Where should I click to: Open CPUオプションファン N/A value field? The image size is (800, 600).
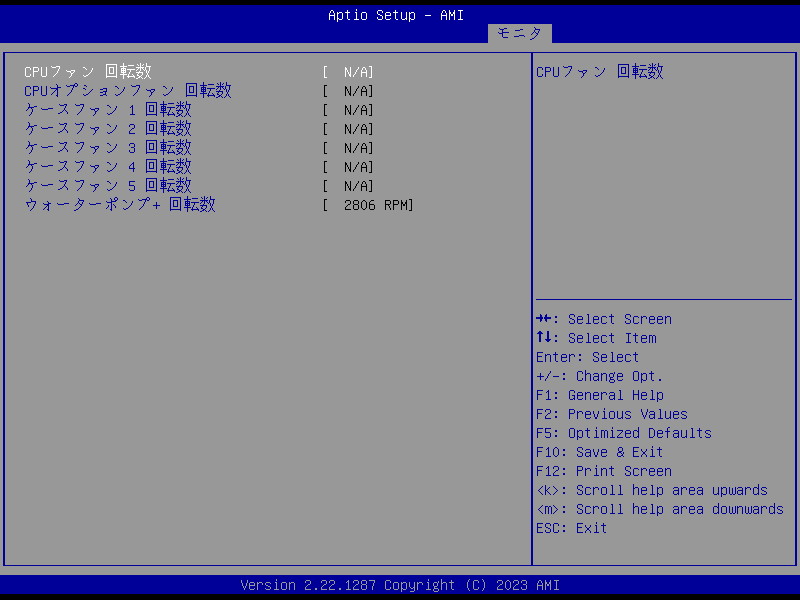coord(348,91)
